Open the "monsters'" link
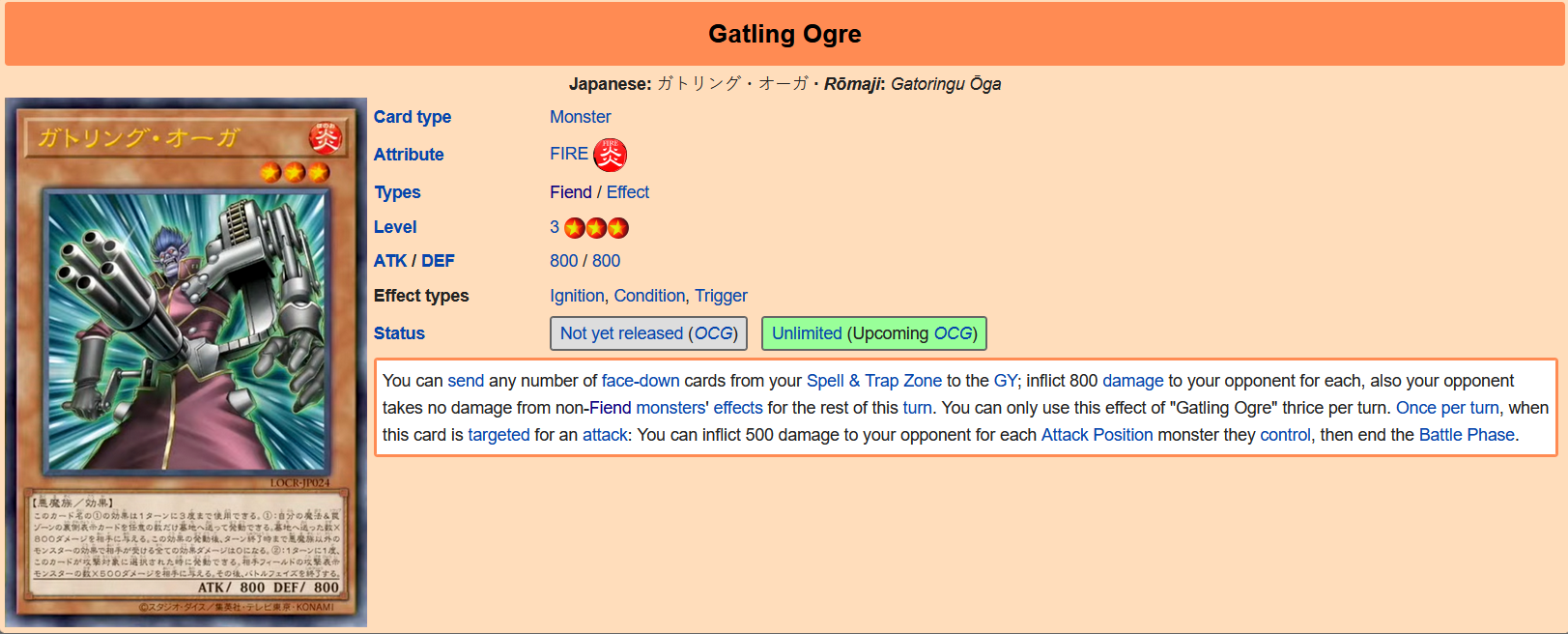This screenshot has width=1568, height=634. pyautogui.click(x=672, y=408)
